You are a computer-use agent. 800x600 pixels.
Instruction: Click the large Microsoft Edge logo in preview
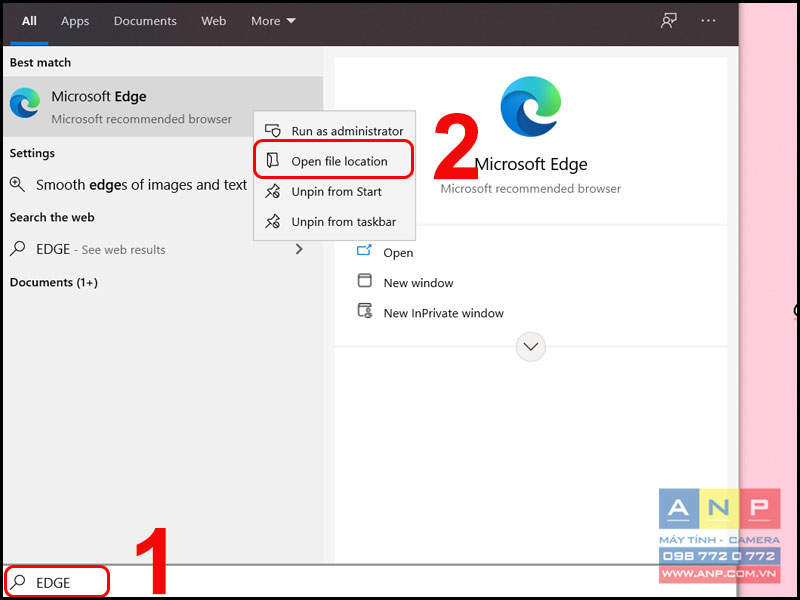(530, 107)
